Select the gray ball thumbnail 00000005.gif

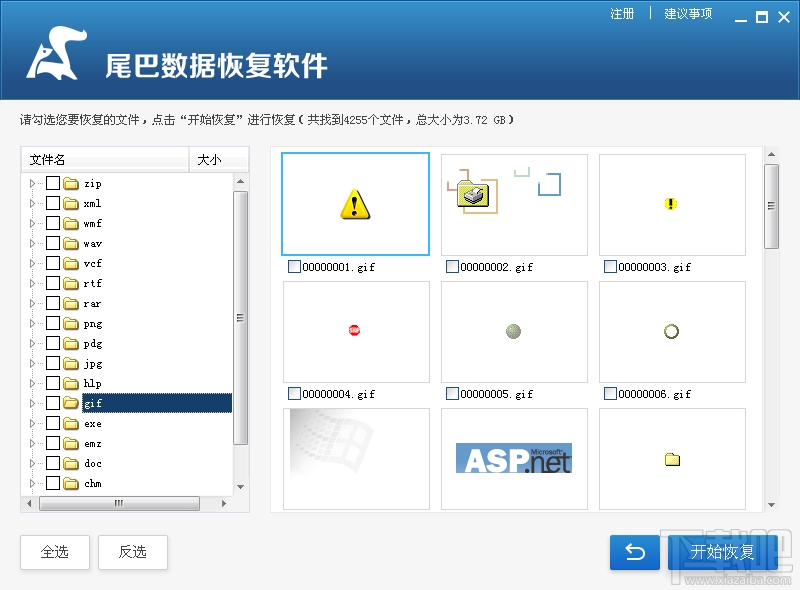click(514, 331)
